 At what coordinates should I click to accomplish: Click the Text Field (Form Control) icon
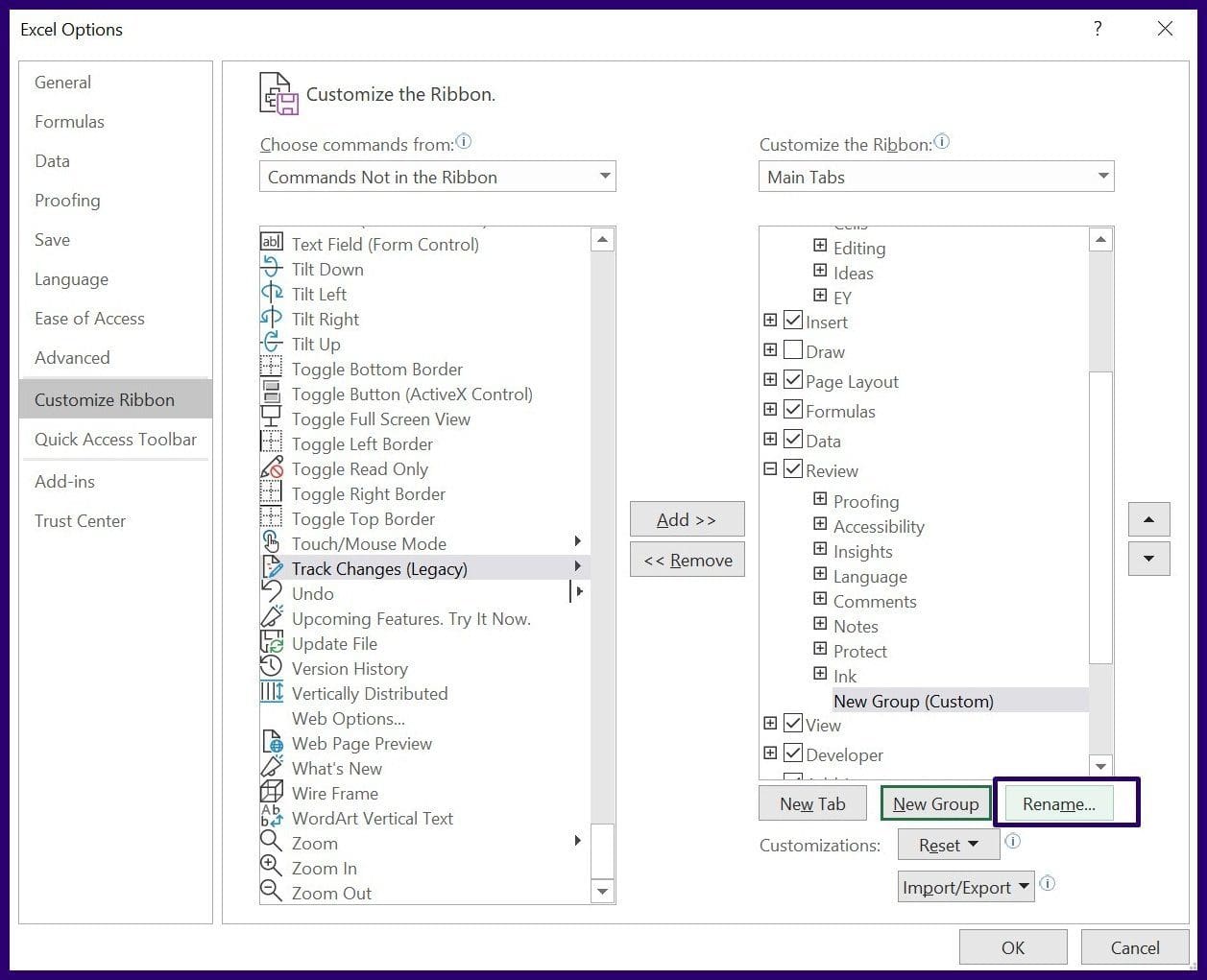pos(272,242)
